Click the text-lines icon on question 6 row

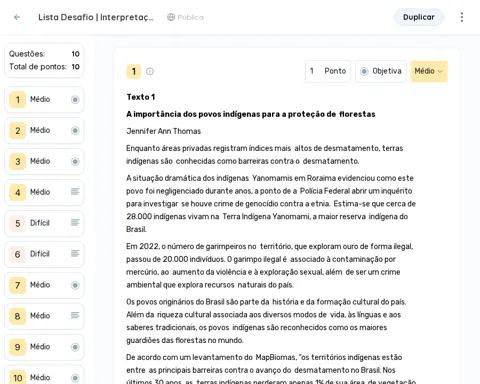[x=75, y=254]
